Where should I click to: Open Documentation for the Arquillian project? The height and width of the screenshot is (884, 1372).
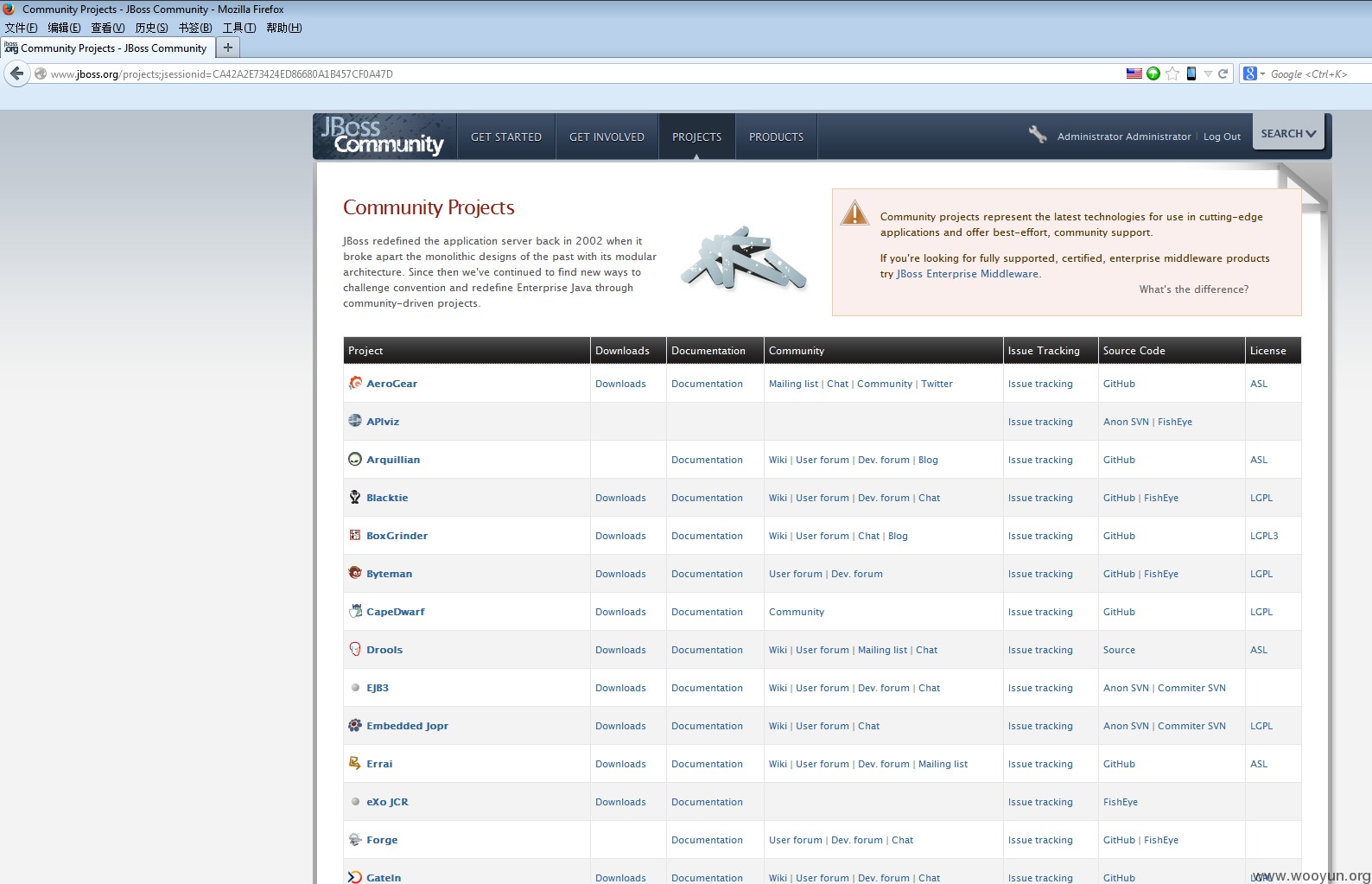[x=707, y=460]
